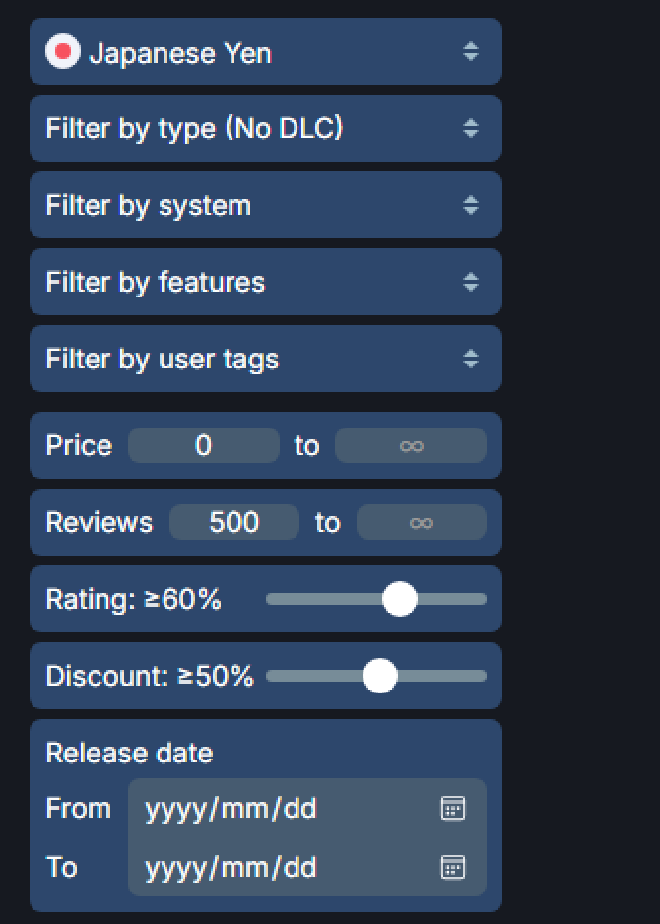Screen dimensions: 660x924
Task: Click the Japanese Yen sort arrows icon
Action: pos(471,52)
